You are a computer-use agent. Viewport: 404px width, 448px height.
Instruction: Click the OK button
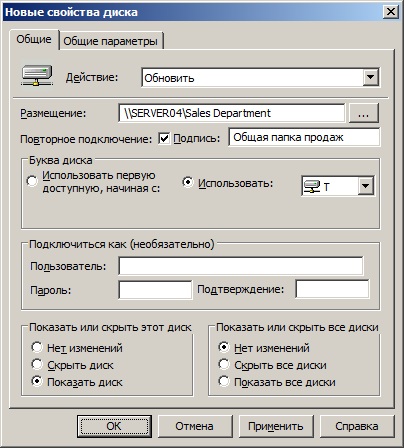(114, 426)
